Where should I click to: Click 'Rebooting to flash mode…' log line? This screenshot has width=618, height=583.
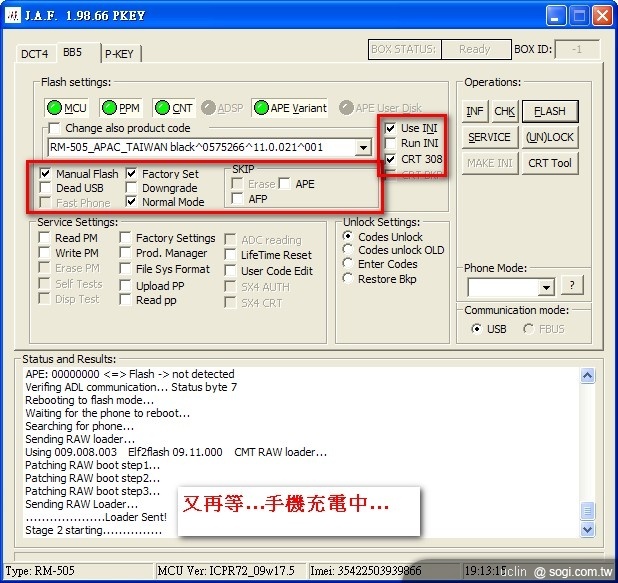pos(89,400)
